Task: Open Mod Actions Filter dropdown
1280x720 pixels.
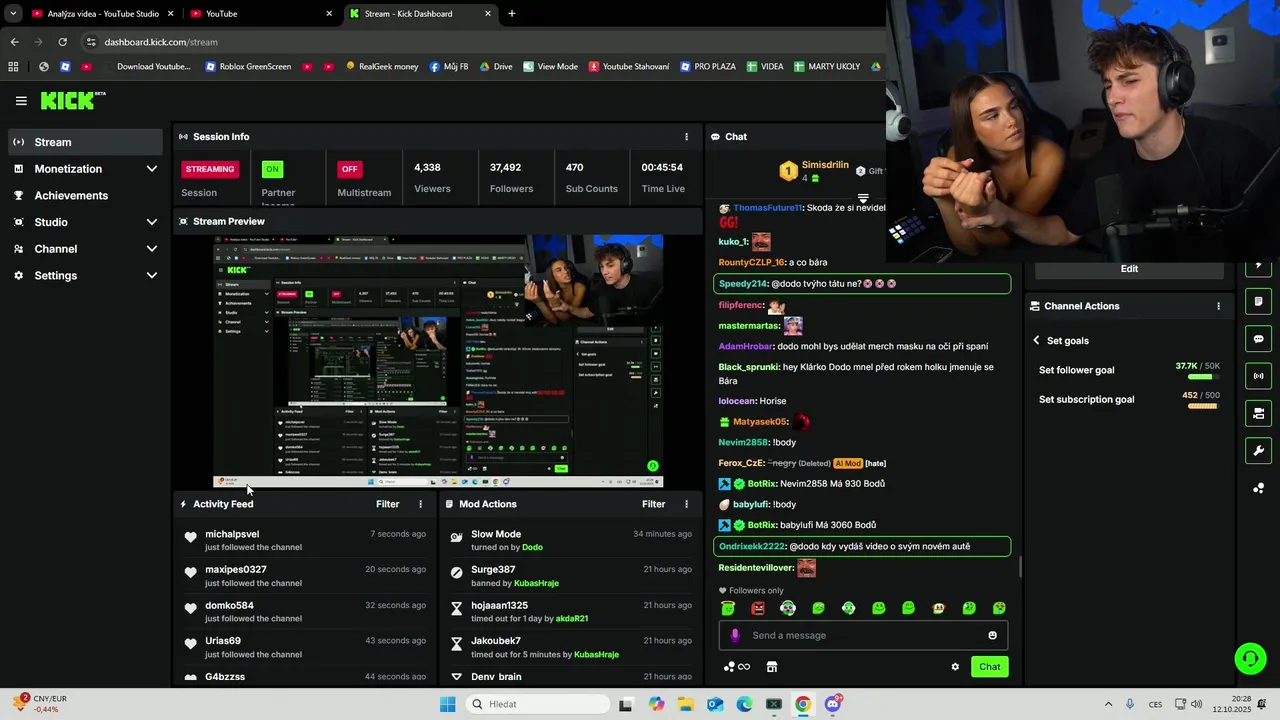Action: pos(653,504)
